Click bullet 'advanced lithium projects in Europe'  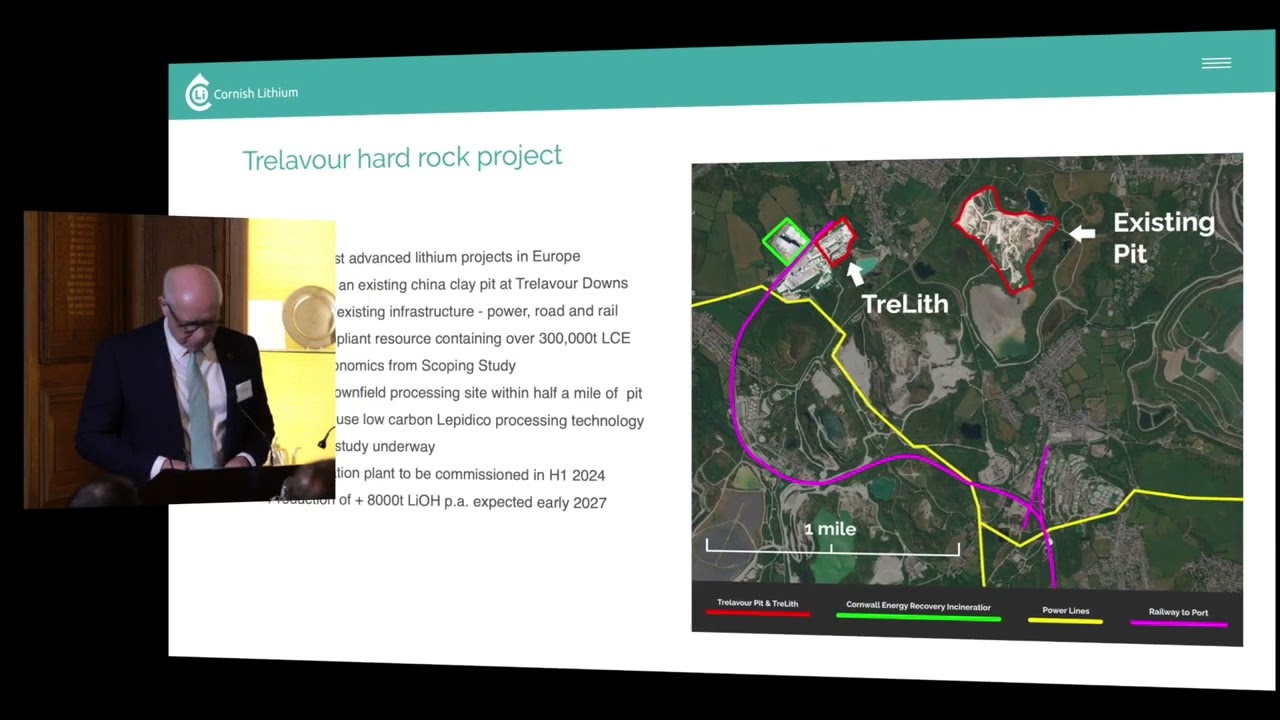[x=457, y=257]
